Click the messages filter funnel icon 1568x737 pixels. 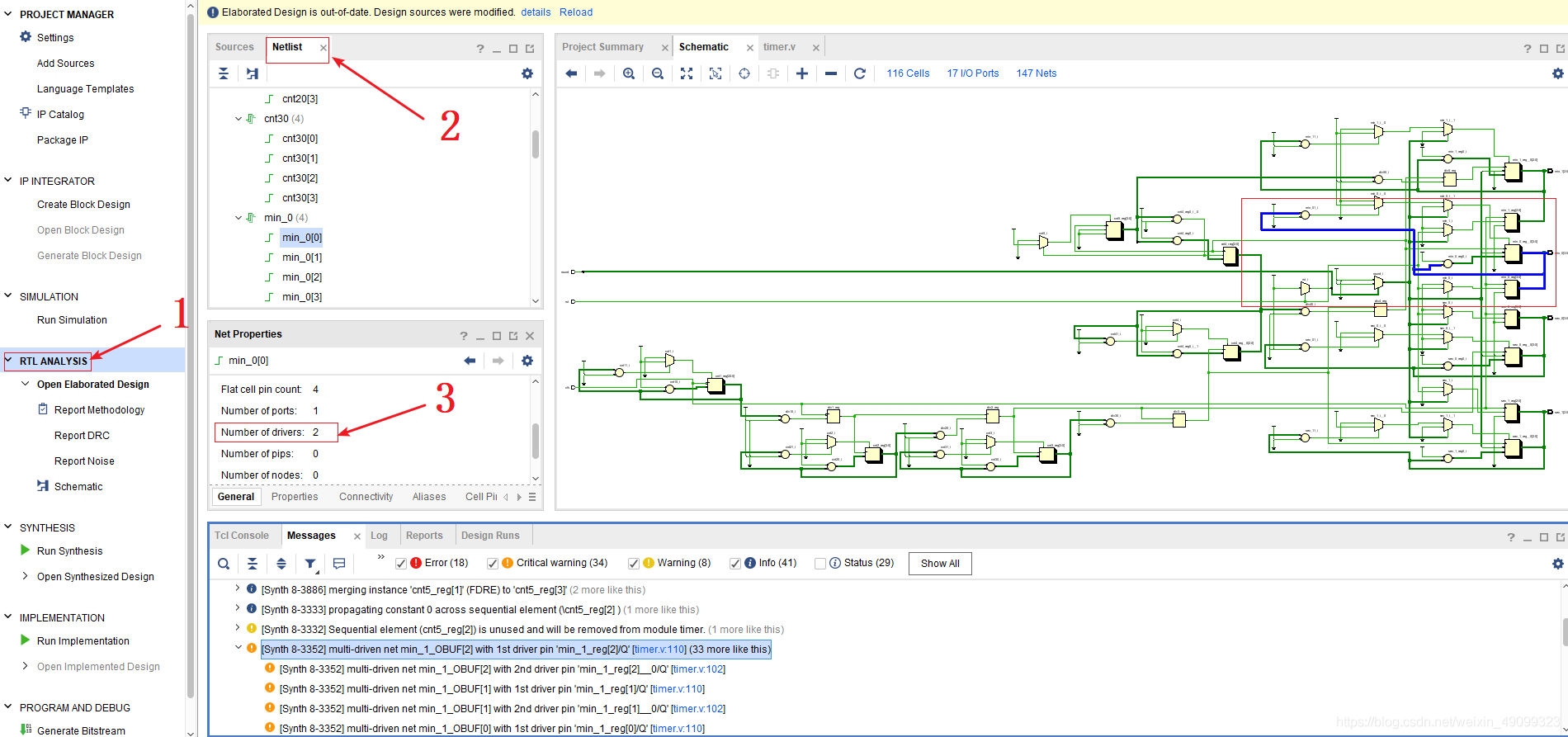click(310, 564)
